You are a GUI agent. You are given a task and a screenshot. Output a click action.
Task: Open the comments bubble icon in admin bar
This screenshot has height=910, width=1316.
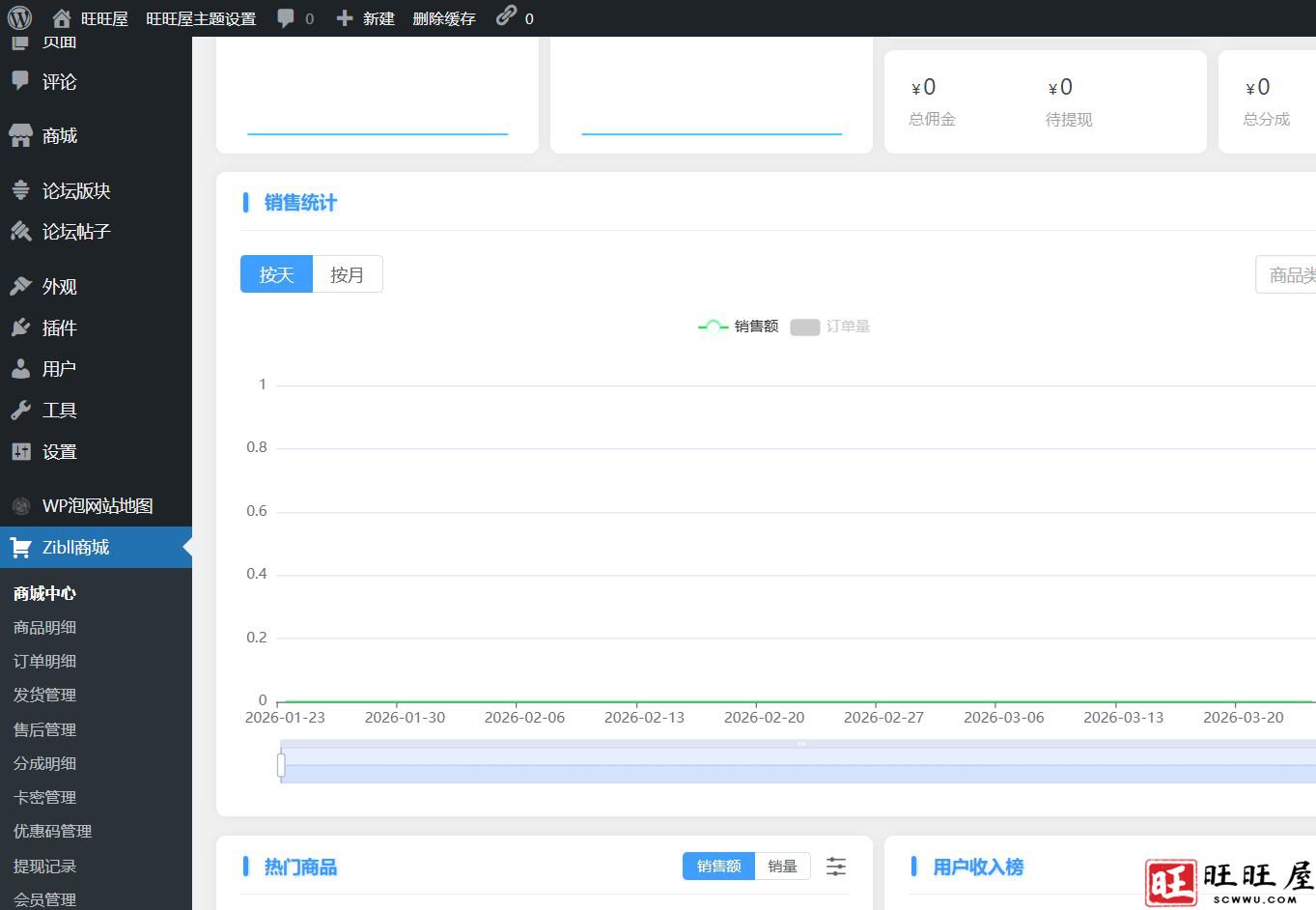(x=286, y=18)
